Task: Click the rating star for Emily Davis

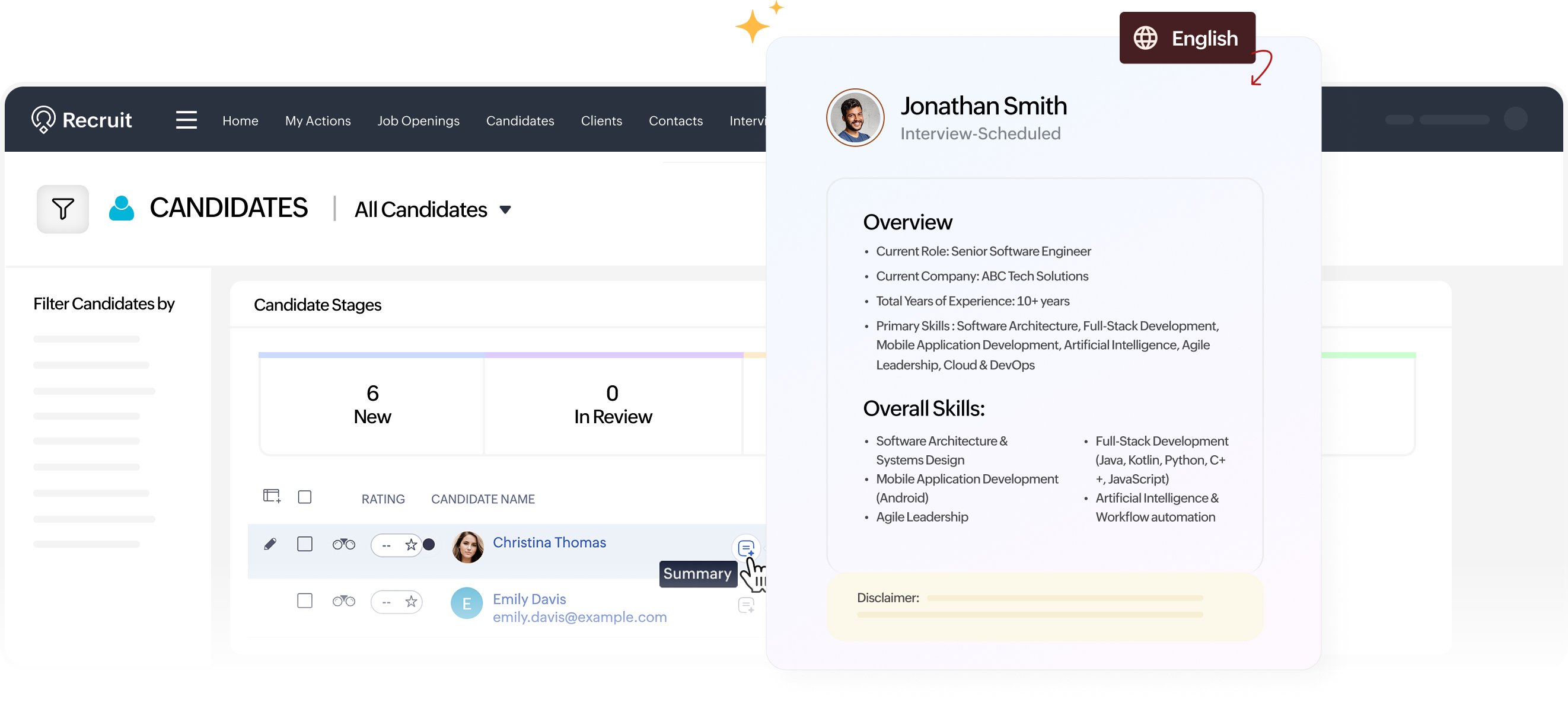Action: [x=411, y=601]
